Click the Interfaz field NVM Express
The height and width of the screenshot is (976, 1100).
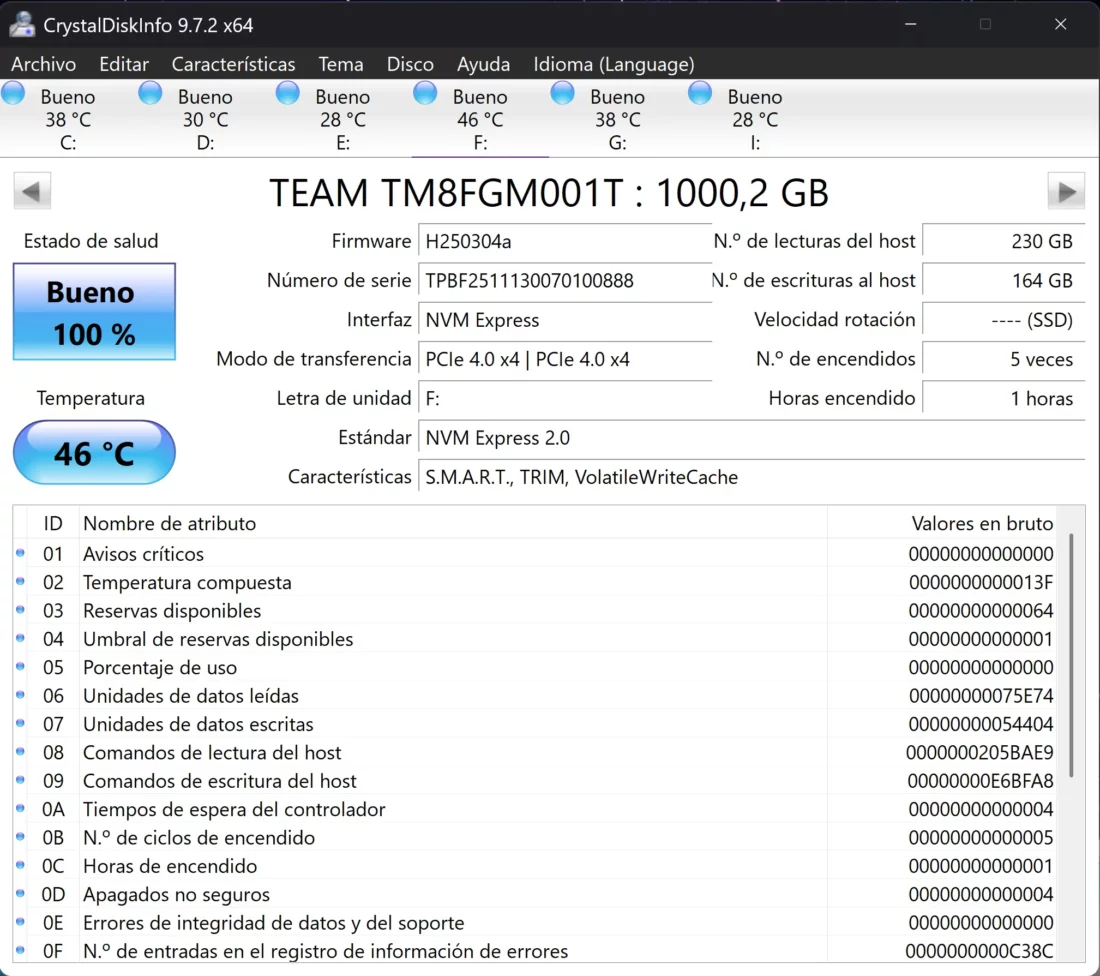[565, 320]
